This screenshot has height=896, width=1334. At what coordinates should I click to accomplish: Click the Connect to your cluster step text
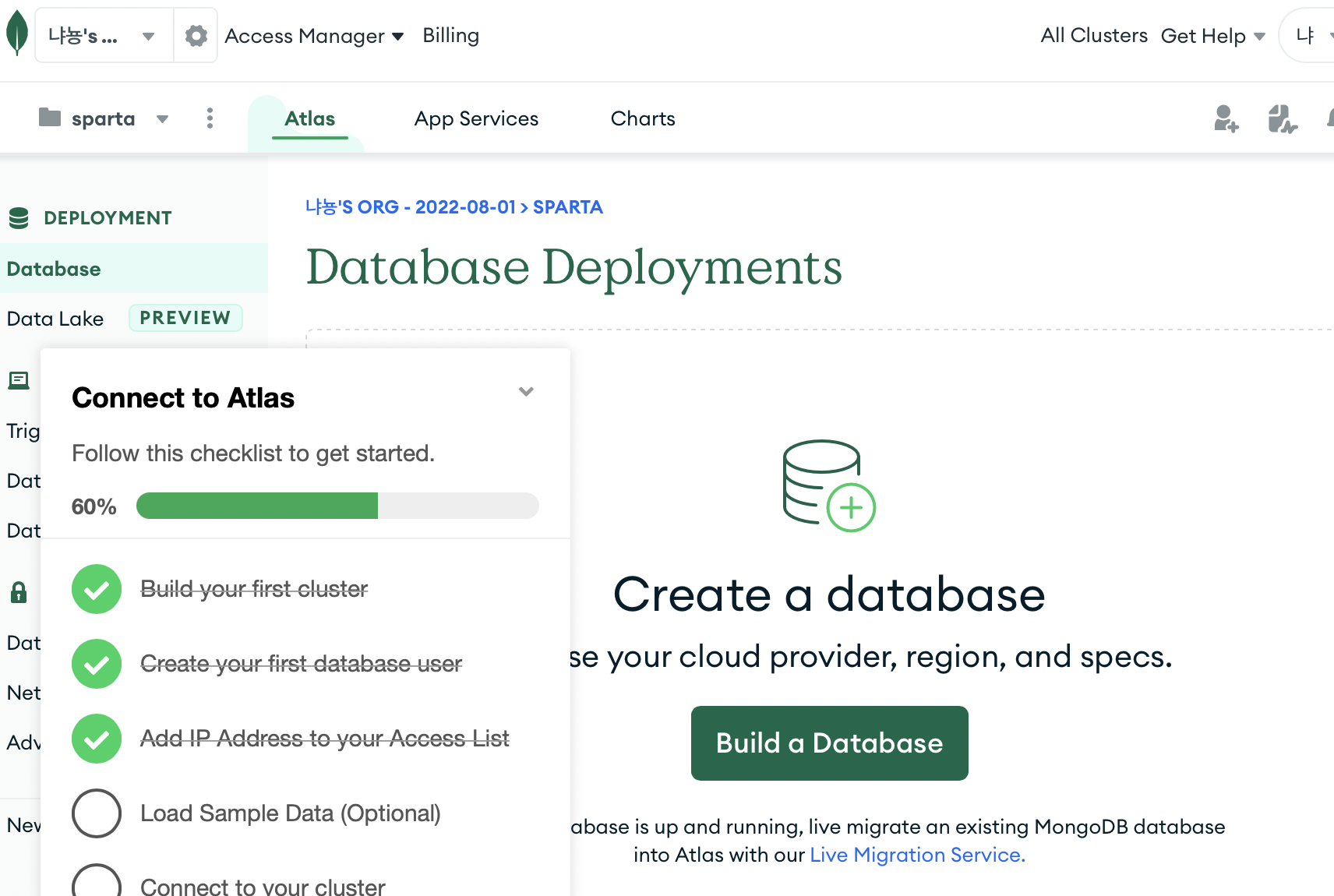(263, 886)
